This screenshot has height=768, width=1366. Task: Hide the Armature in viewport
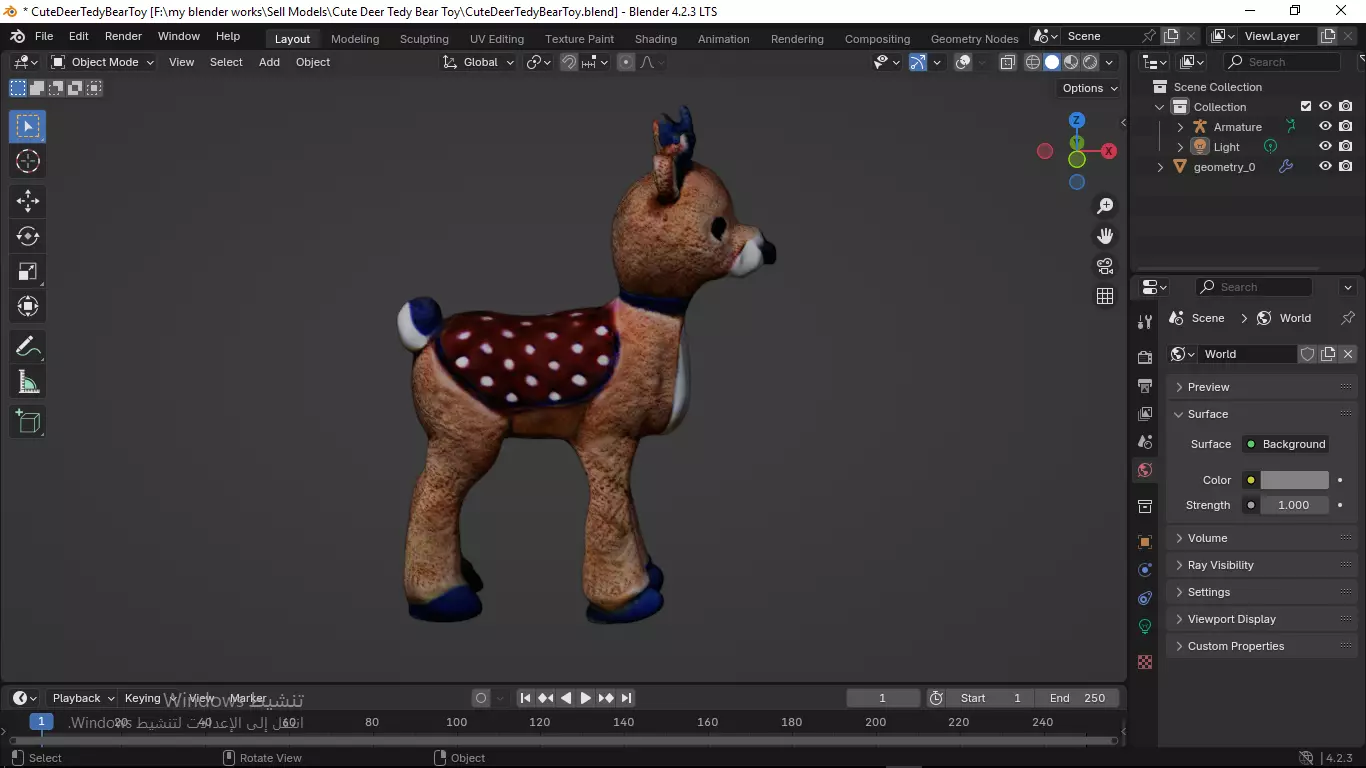coord(1325,127)
